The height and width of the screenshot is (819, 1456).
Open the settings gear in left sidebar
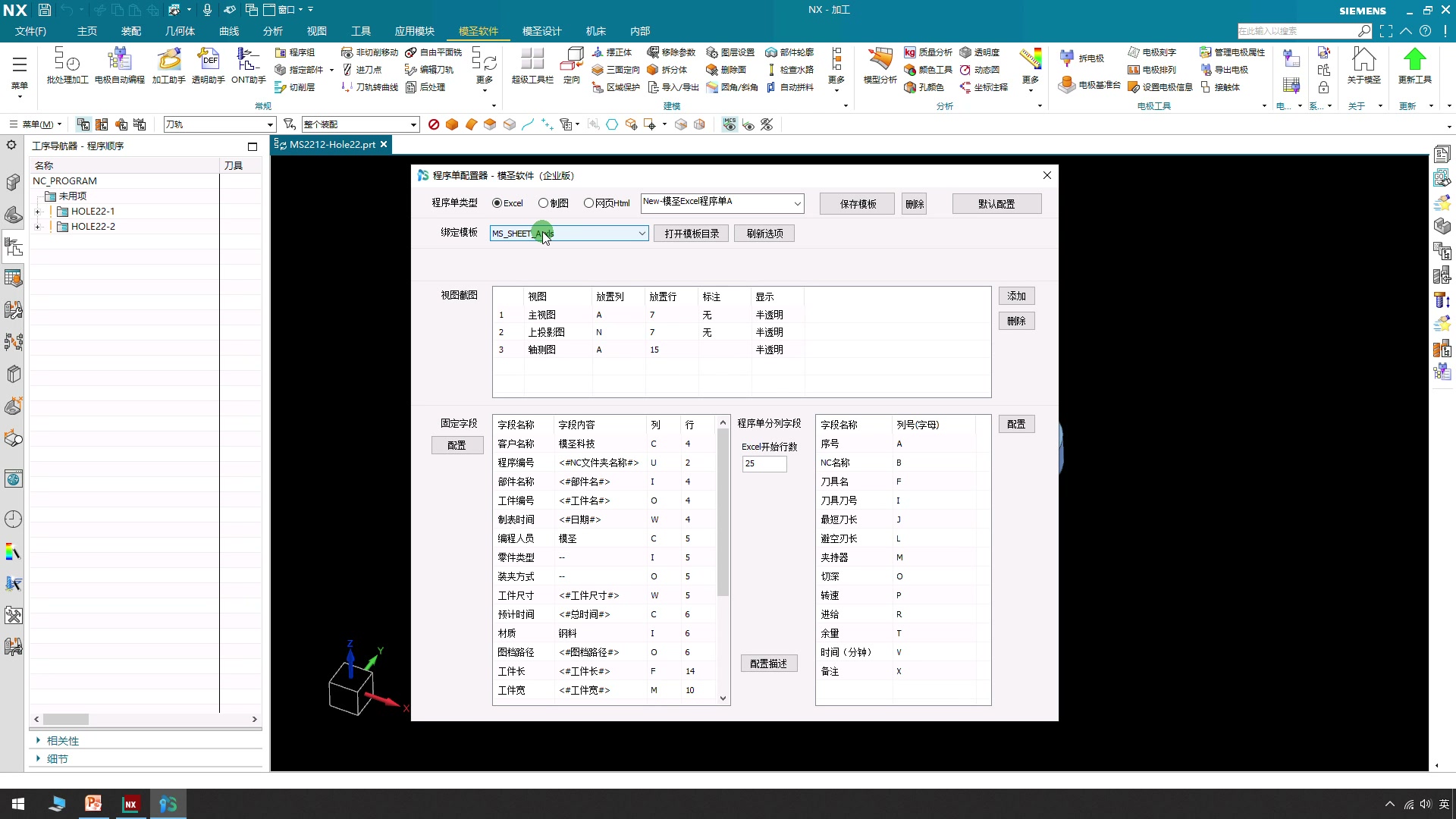(x=11, y=145)
